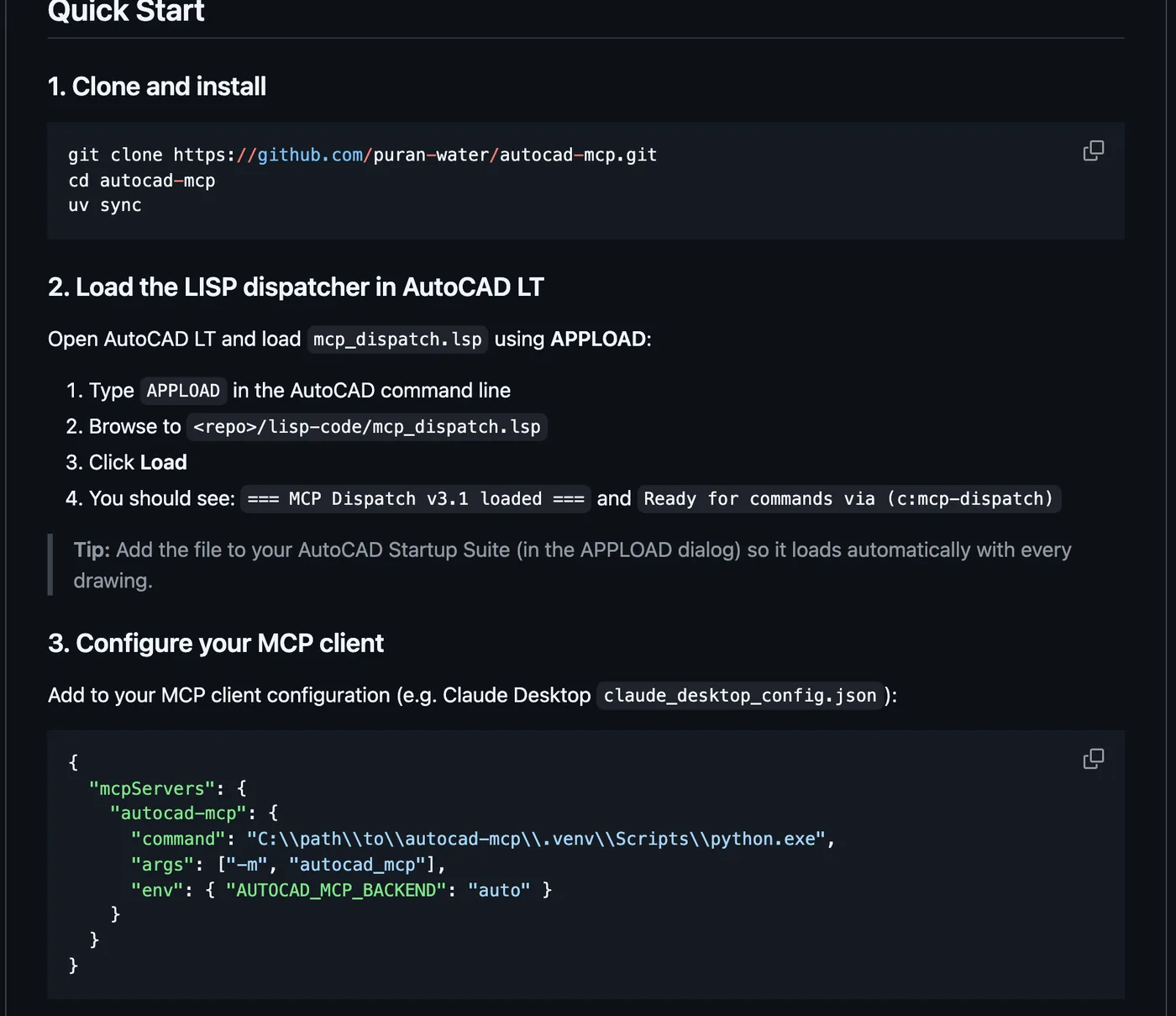Click the inline code 'mcp_dispatch.lsp' in the paragraph
The height and width of the screenshot is (1016, 1176).
click(397, 340)
